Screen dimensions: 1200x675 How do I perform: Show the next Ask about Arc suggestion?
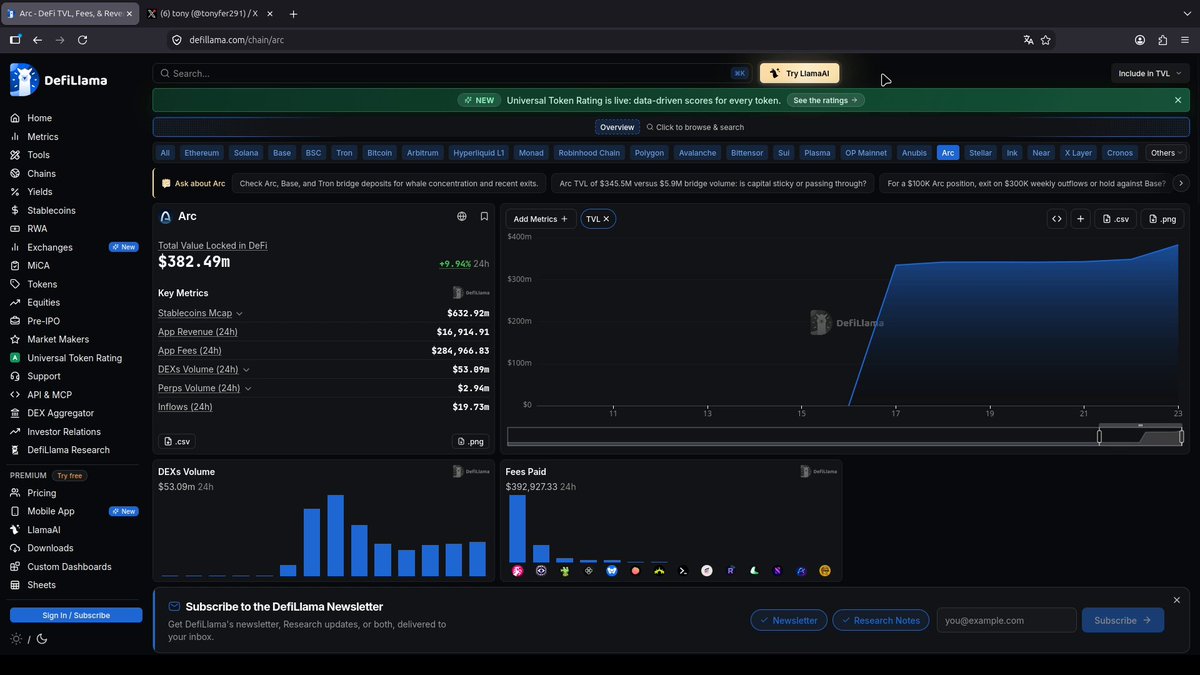(1180, 184)
